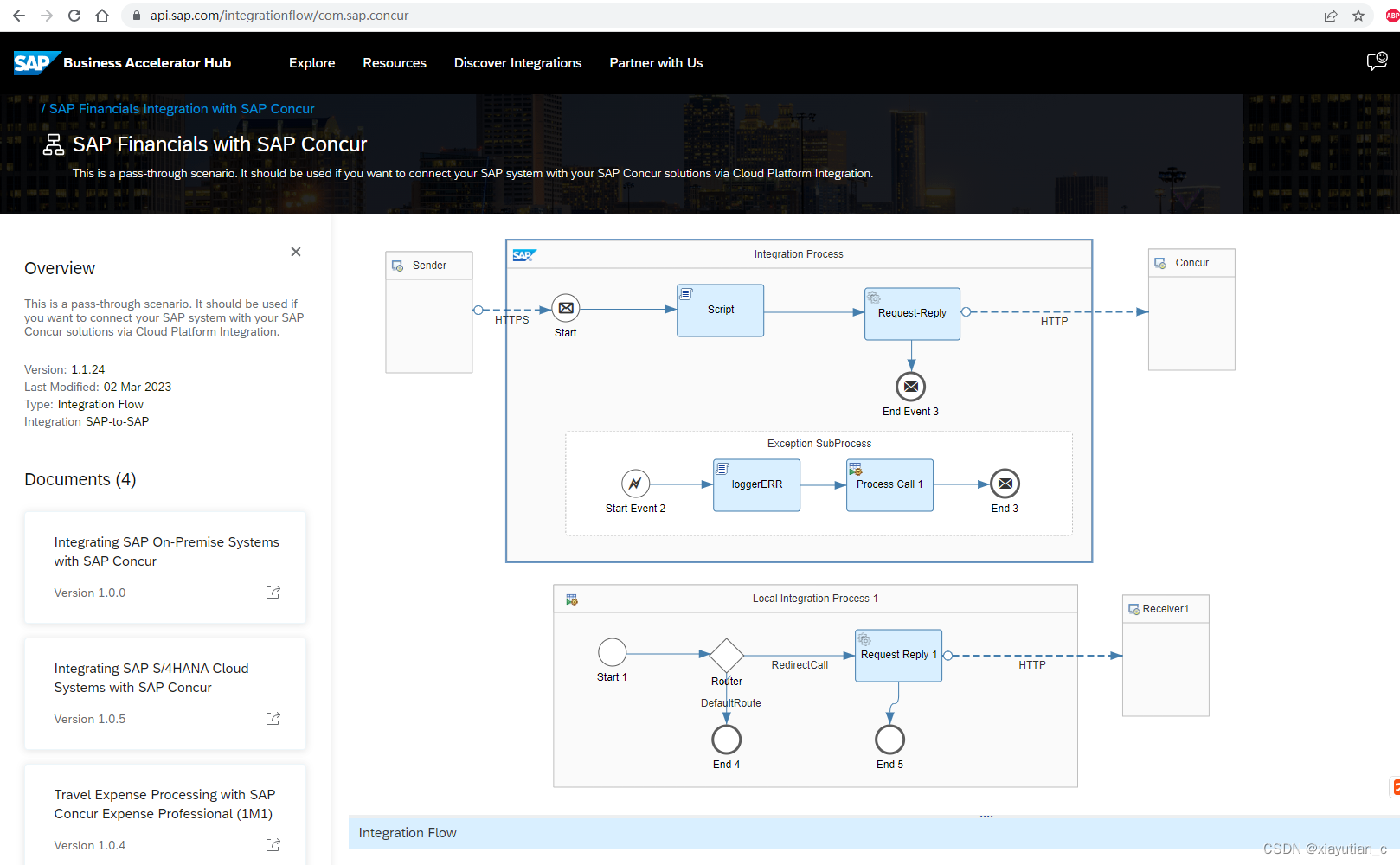Click the share page icon in address bar
The width and height of the screenshot is (1400, 865).
pos(1331,16)
